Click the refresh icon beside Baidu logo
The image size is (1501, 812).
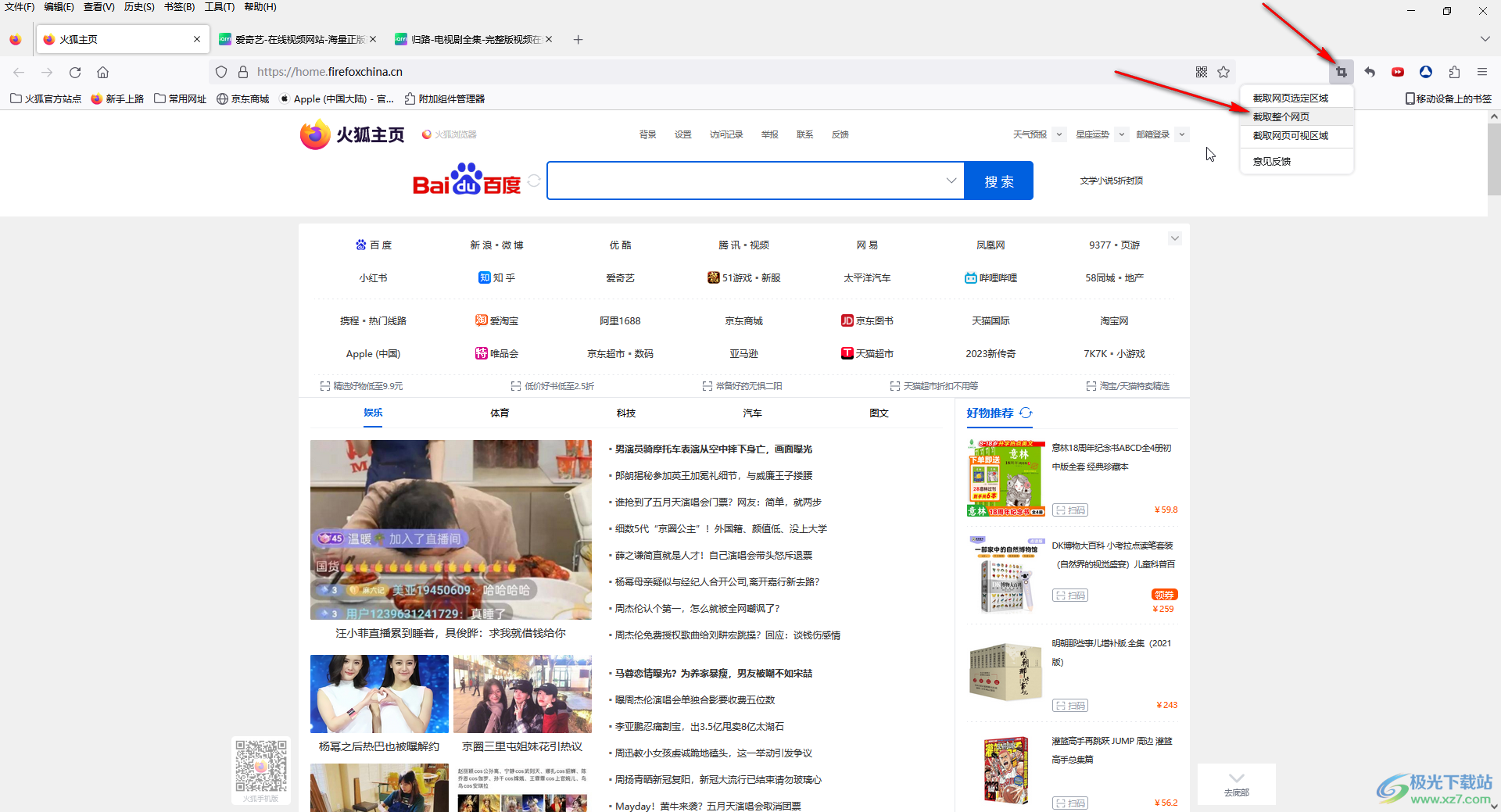tap(534, 181)
